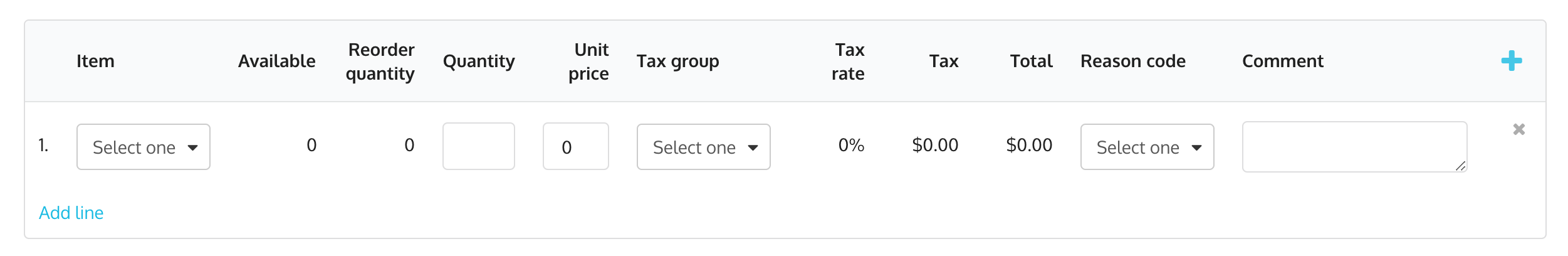Click the Tax rate column header
This screenshot has height=256, width=1568.
click(848, 61)
